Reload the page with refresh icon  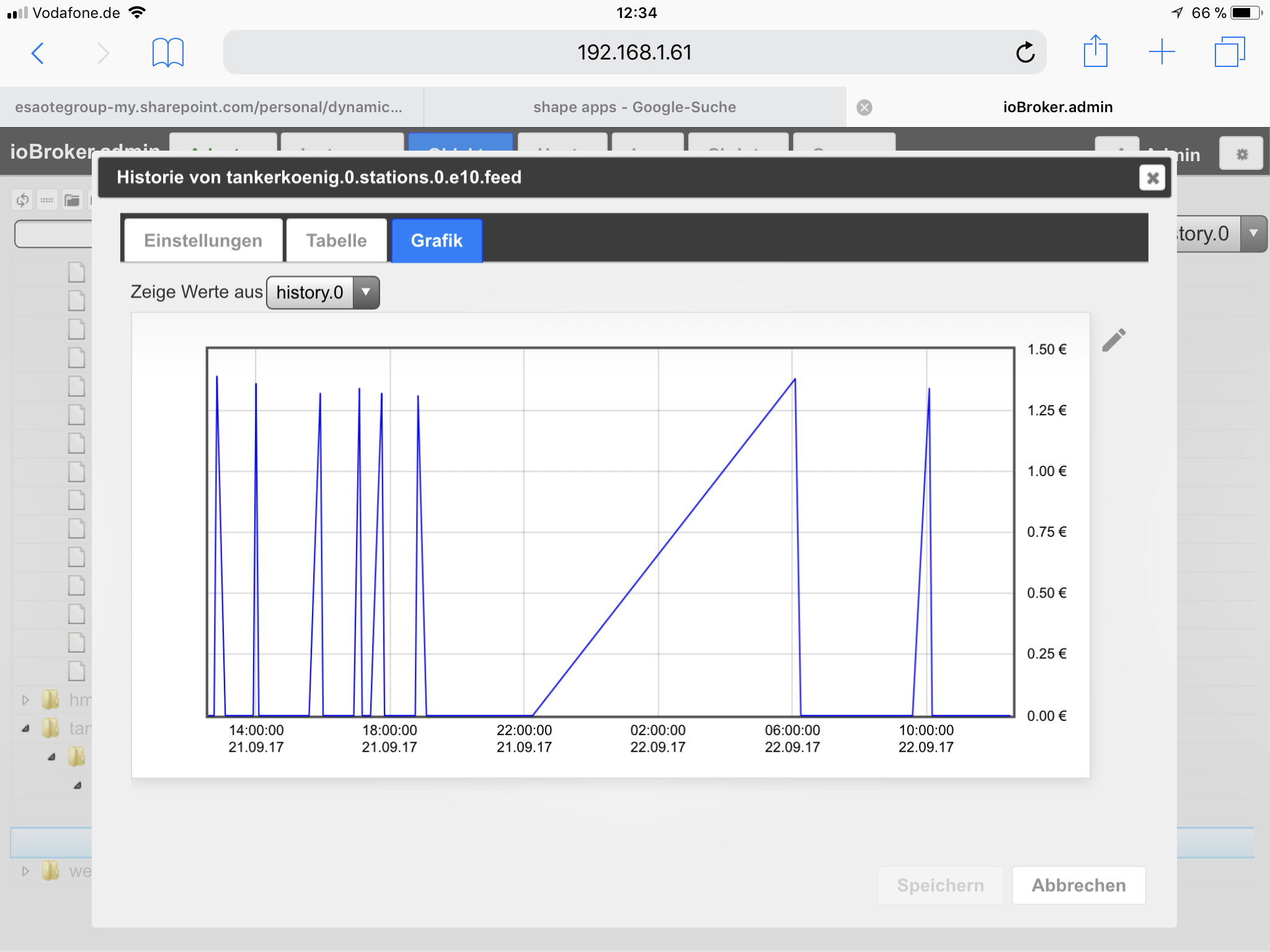tap(1025, 53)
